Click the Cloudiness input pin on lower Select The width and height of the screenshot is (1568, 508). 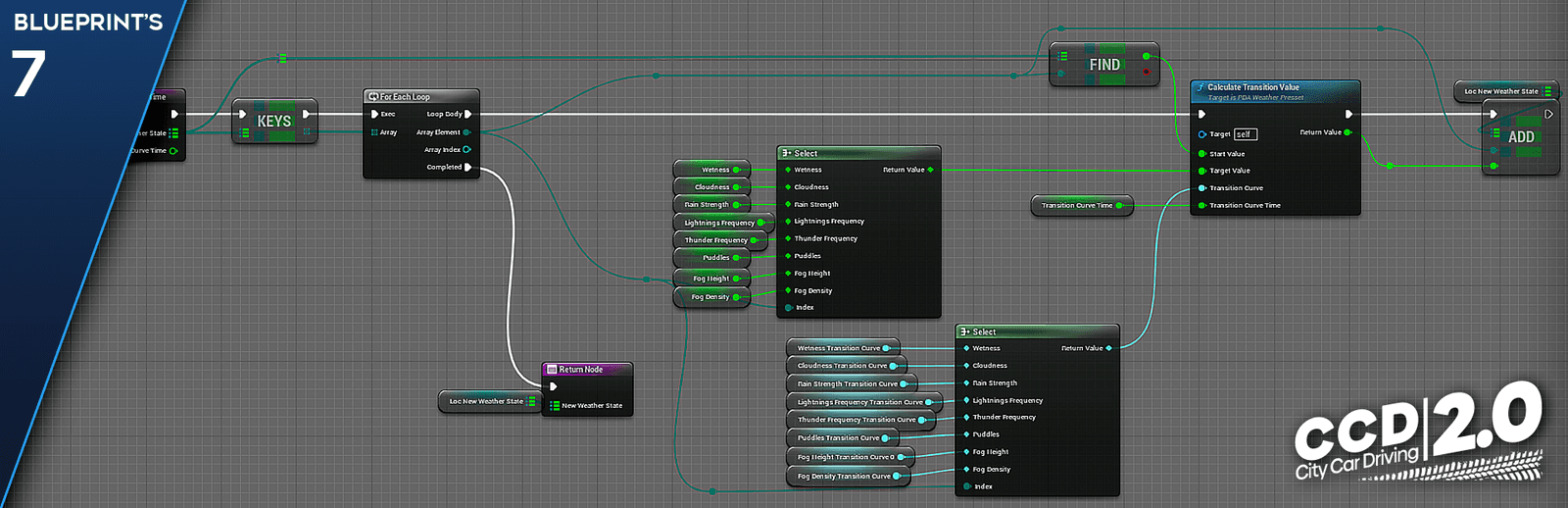pos(967,366)
